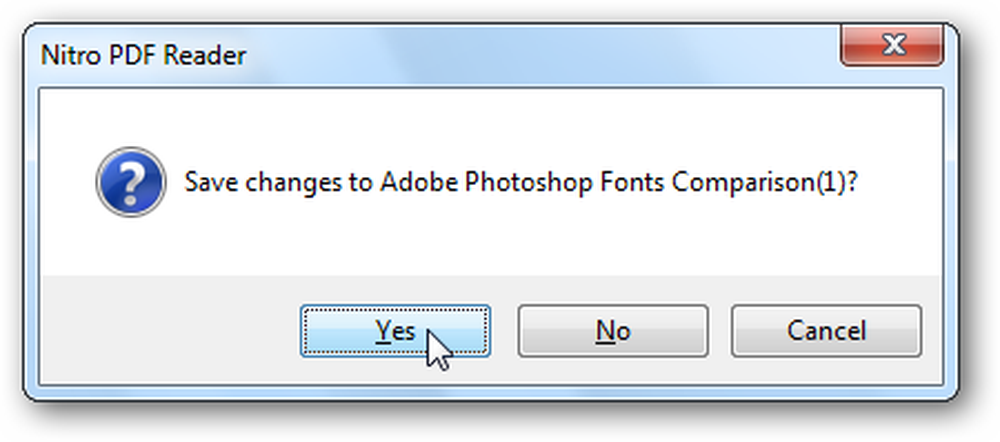Cancel the save prompt
This screenshot has width=1000, height=442.
click(x=827, y=331)
